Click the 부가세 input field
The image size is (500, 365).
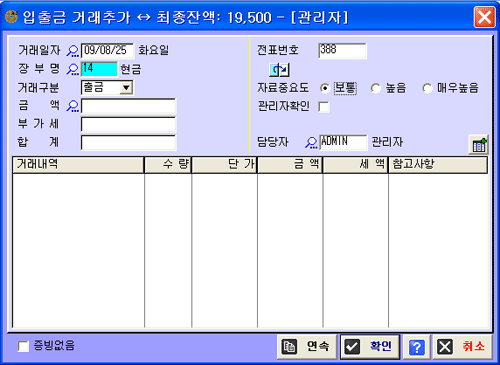[128, 125]
